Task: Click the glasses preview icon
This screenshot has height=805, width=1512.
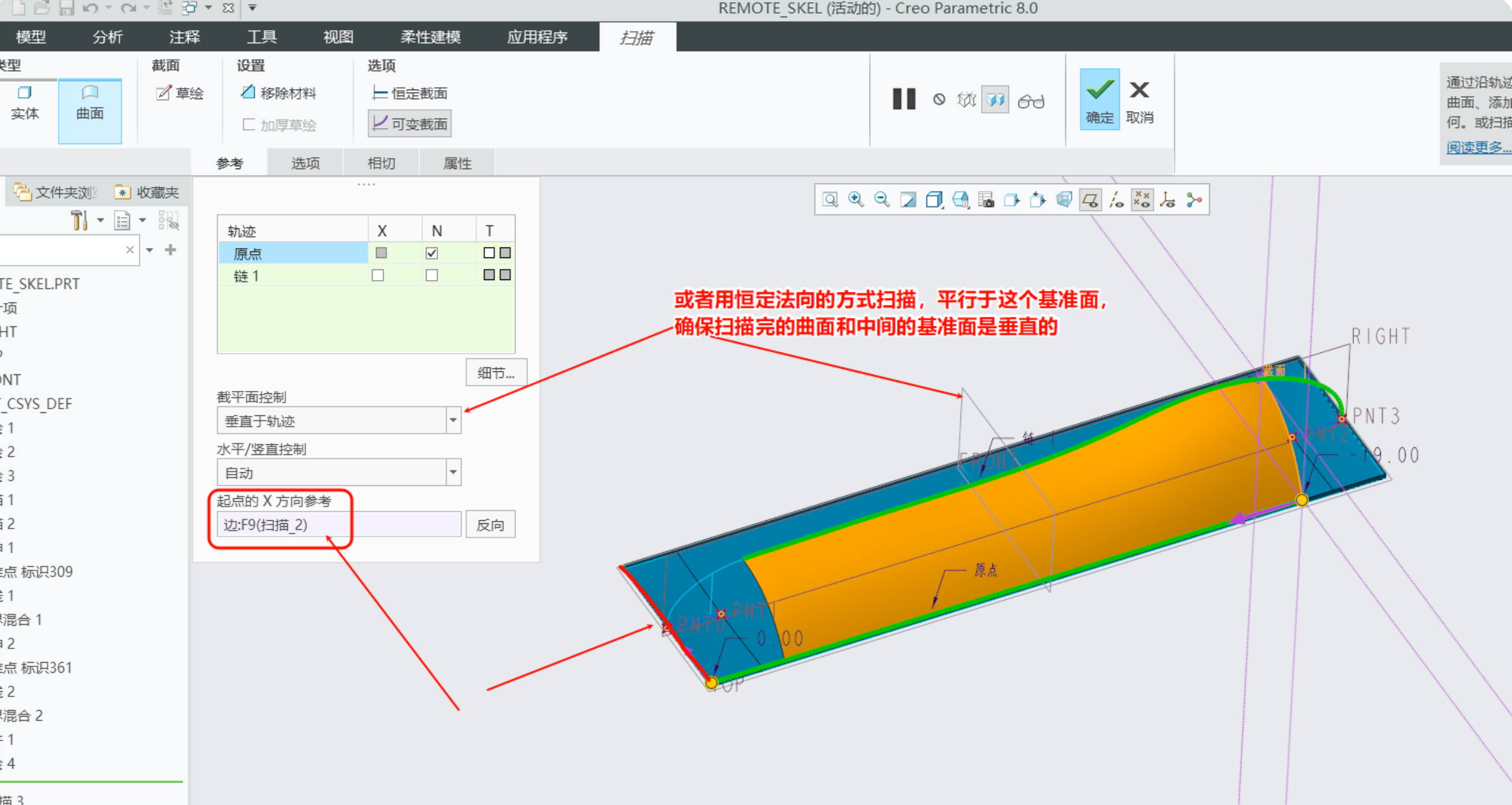Action: pyautogui.click(x=1031, y=101)
